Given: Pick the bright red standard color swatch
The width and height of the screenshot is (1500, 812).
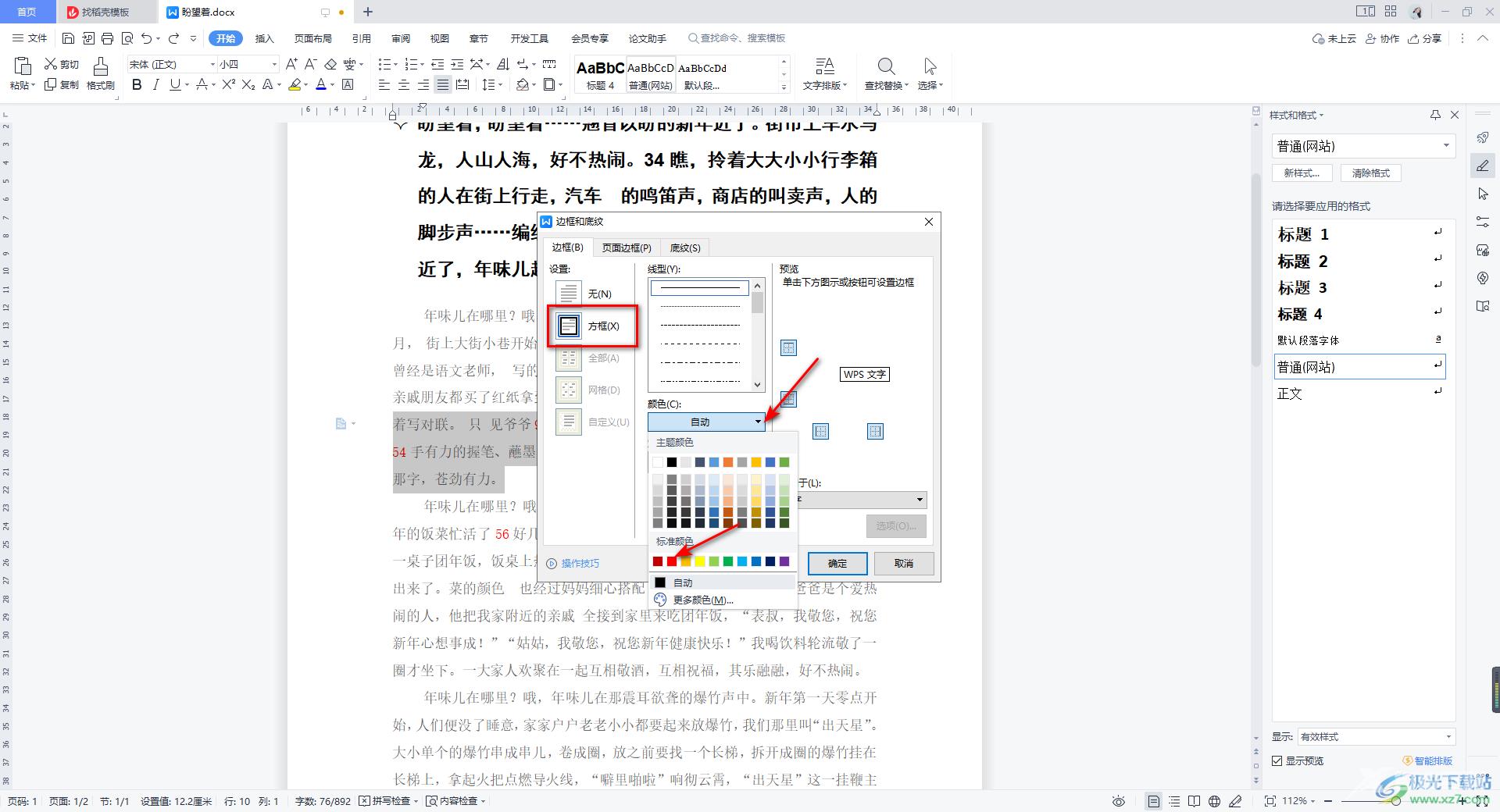Looking at the screenshot, I should click(672, 561).
